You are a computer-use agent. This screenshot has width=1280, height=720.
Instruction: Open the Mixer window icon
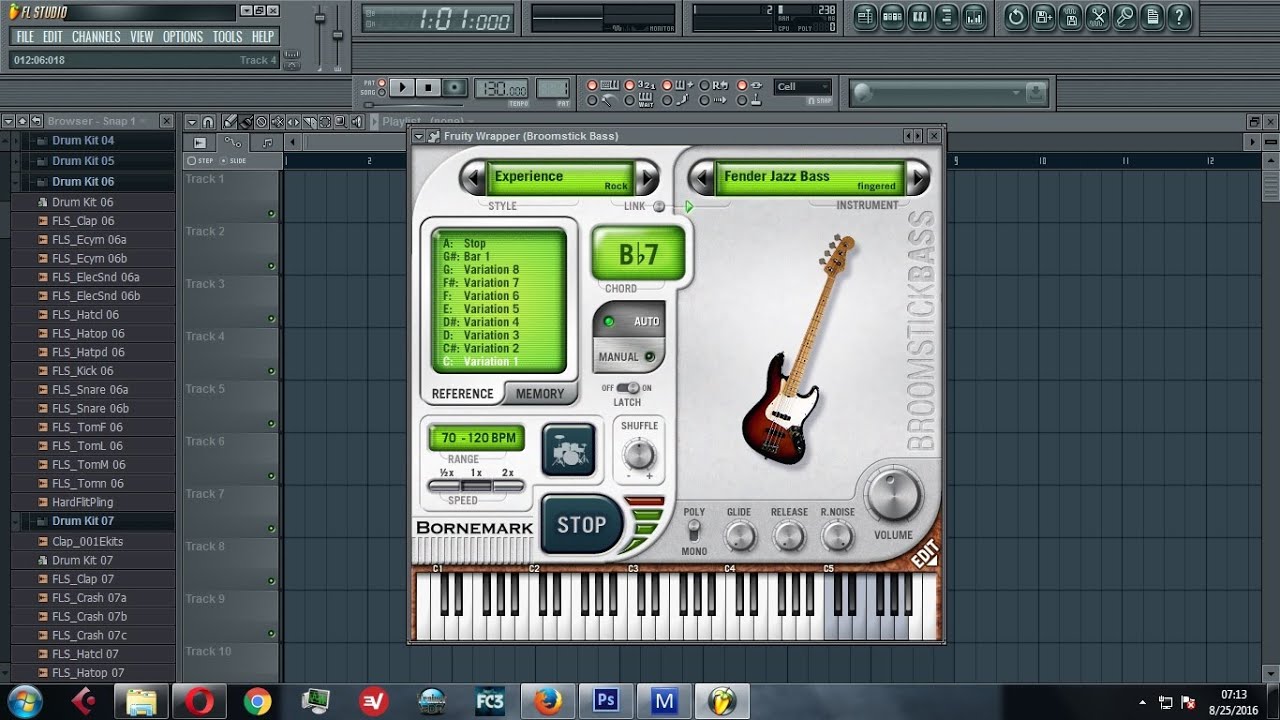click(x=973, y=16)
